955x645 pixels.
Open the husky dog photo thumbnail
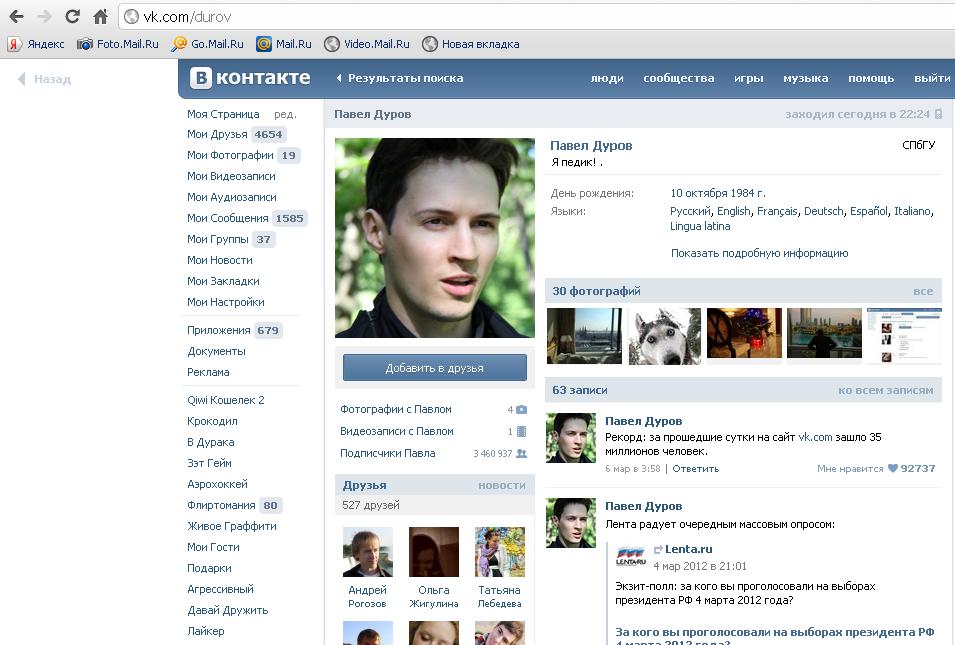click(x=664, y=336)
